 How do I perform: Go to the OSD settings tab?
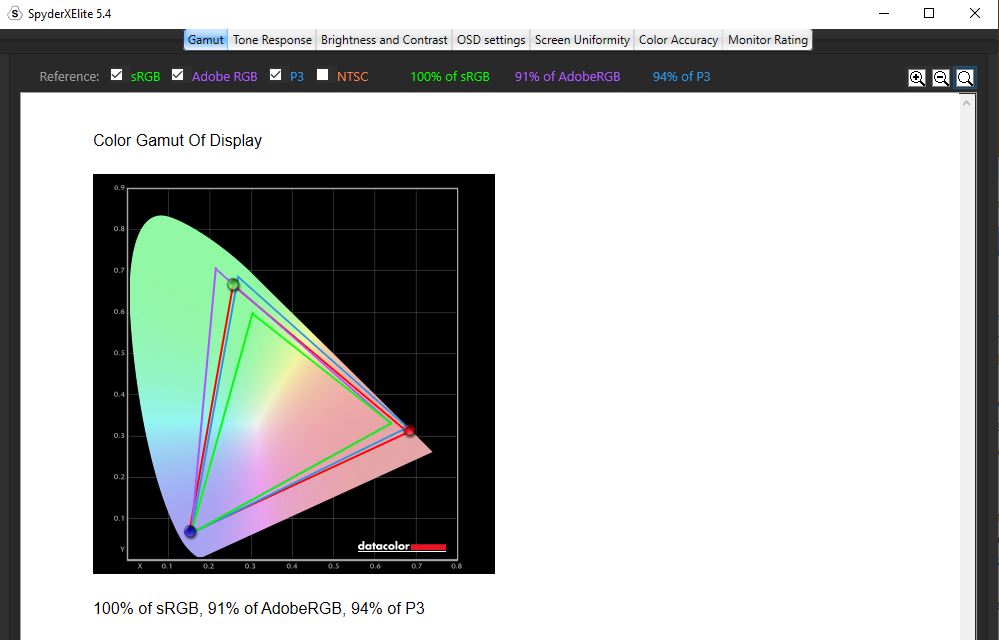pos(491,40)
